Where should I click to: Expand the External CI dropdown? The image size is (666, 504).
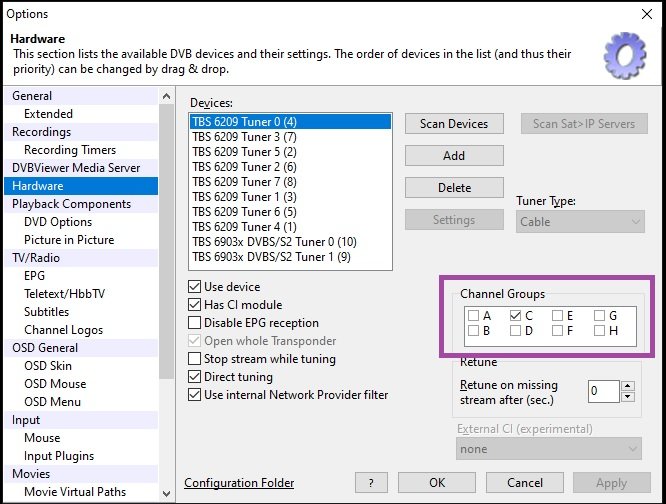click(x=548, y=449)
